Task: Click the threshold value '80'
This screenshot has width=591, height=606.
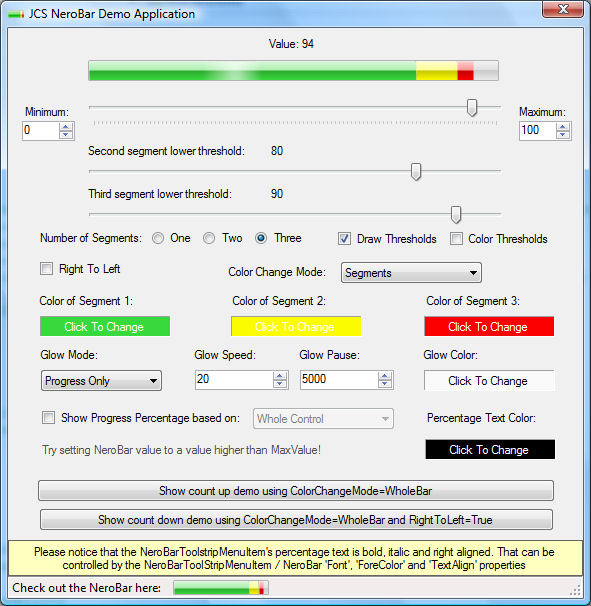Action: pyautogui.click(x=277, y=151)
